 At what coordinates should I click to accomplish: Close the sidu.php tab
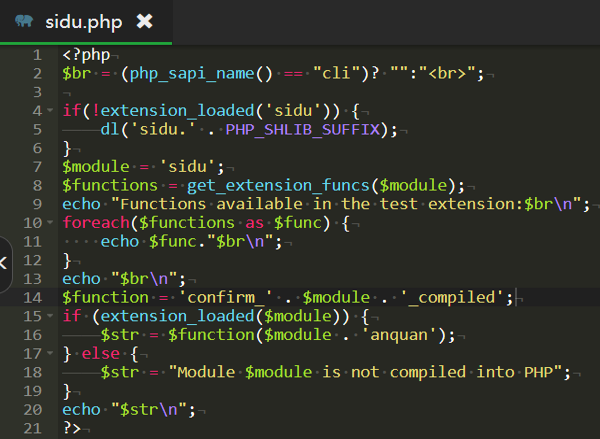145,21
